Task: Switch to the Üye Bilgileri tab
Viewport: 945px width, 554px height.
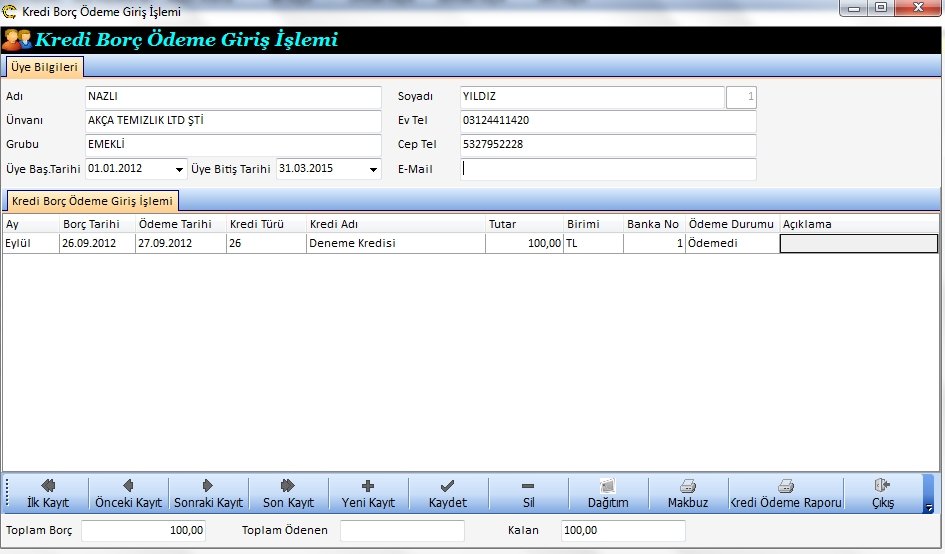Action: click(x=44, y=67)
